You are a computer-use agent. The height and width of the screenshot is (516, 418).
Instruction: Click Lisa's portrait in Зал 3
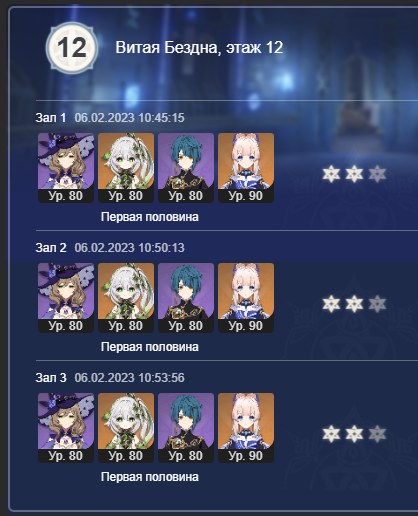[x=66, y=428]
